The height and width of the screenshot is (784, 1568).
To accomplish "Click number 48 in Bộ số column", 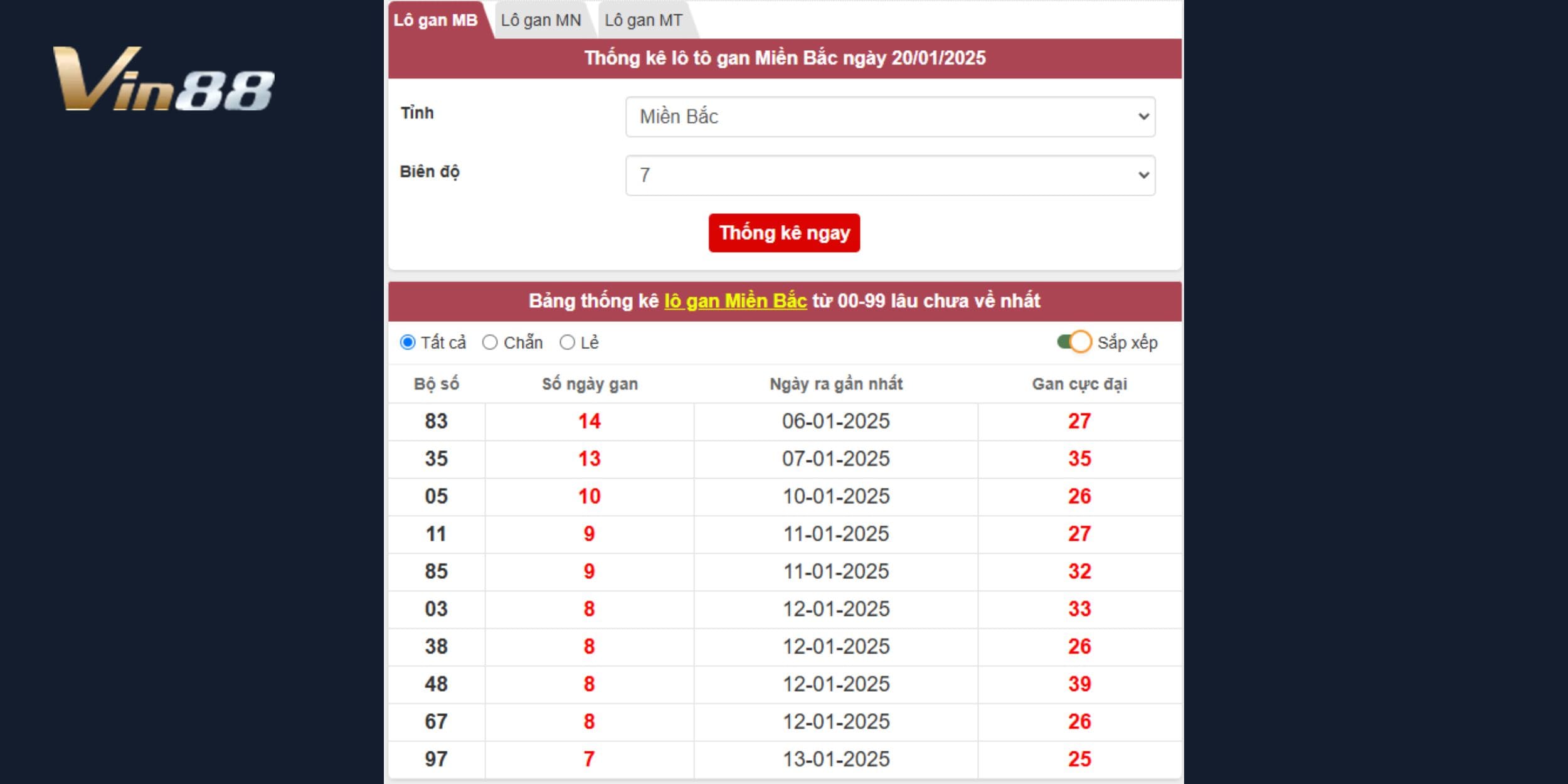I will (437, 684).
